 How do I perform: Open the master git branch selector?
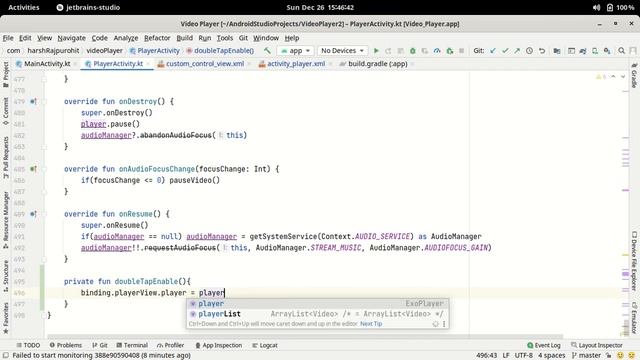pyautogui.click(x=587, y=356)
